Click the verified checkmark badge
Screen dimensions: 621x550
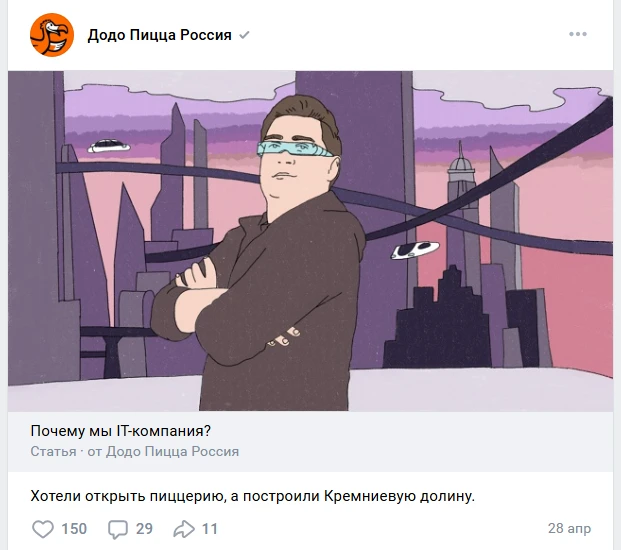pyautogui.click(x=244, y=35)
